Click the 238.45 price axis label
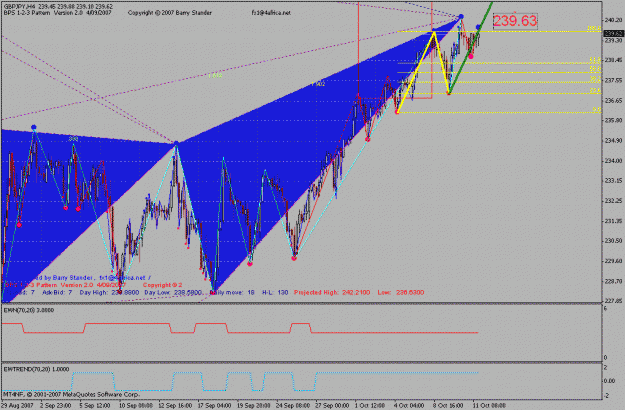Viewport: 625px width, 410px height. [x=613, y=60]
